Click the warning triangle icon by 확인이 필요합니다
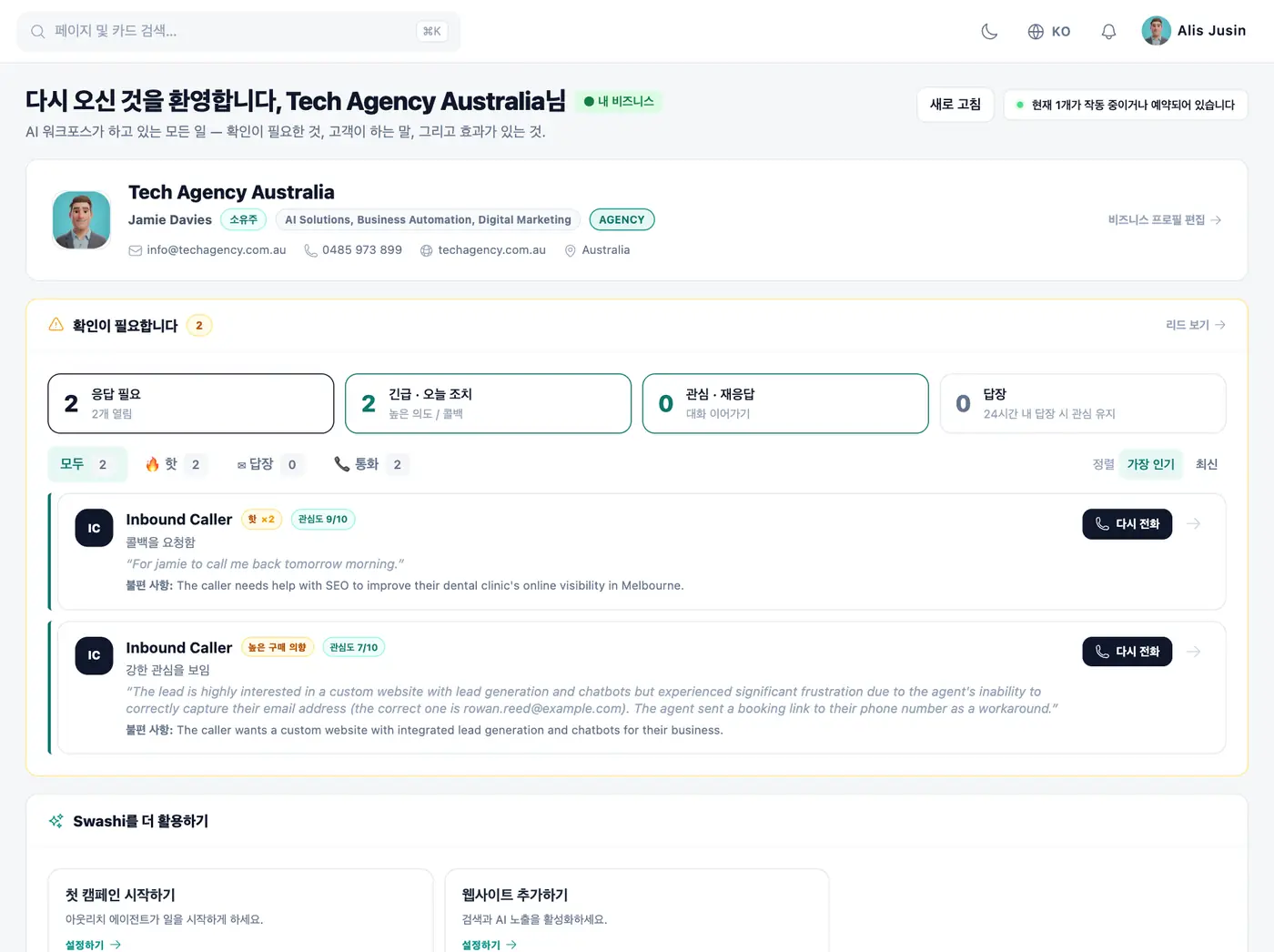The width and height of the screenshot is (1274, 952). click(x=56, y=325)
